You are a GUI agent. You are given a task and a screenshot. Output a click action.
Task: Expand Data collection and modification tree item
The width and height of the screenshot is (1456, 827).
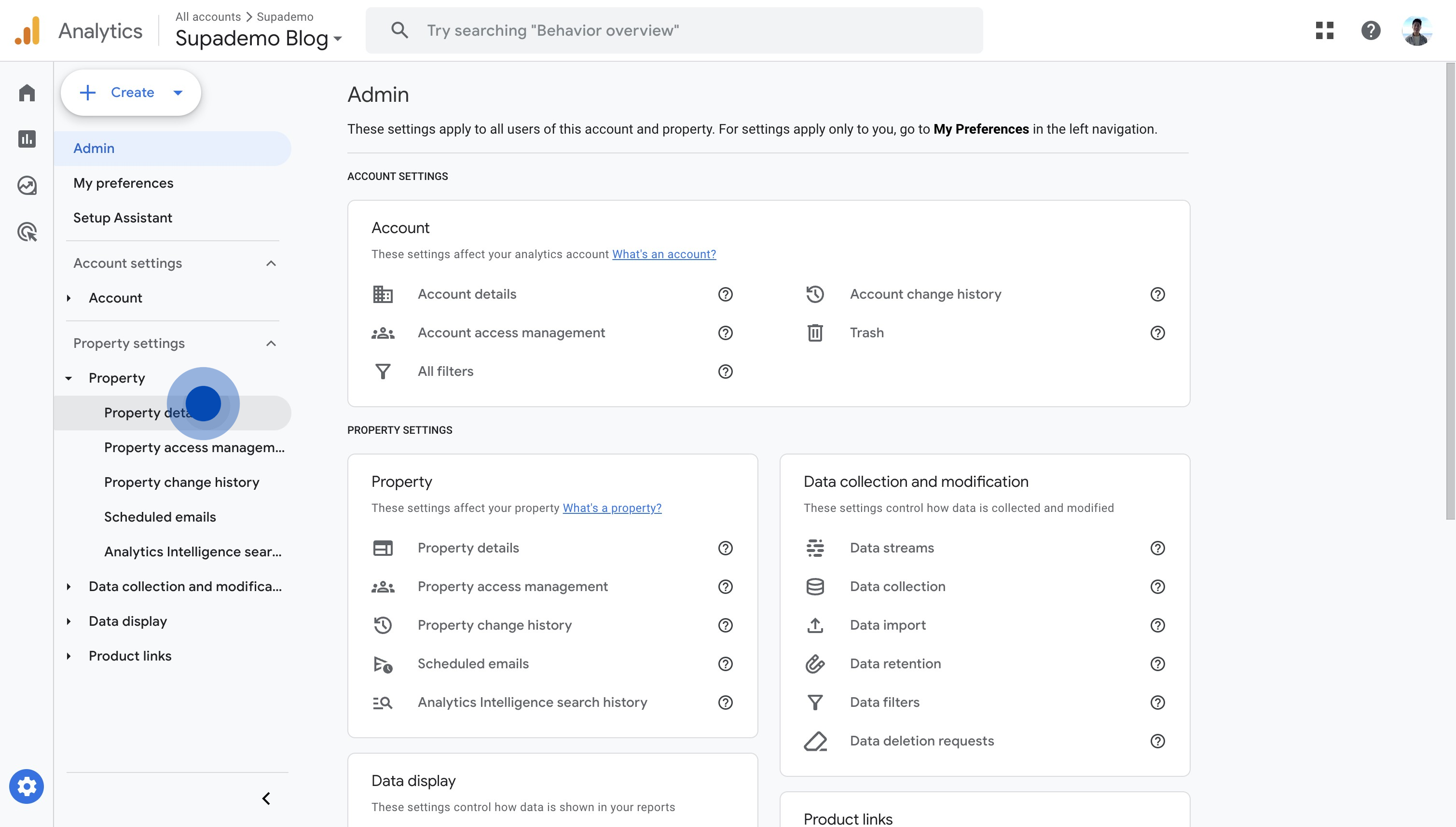69,587
